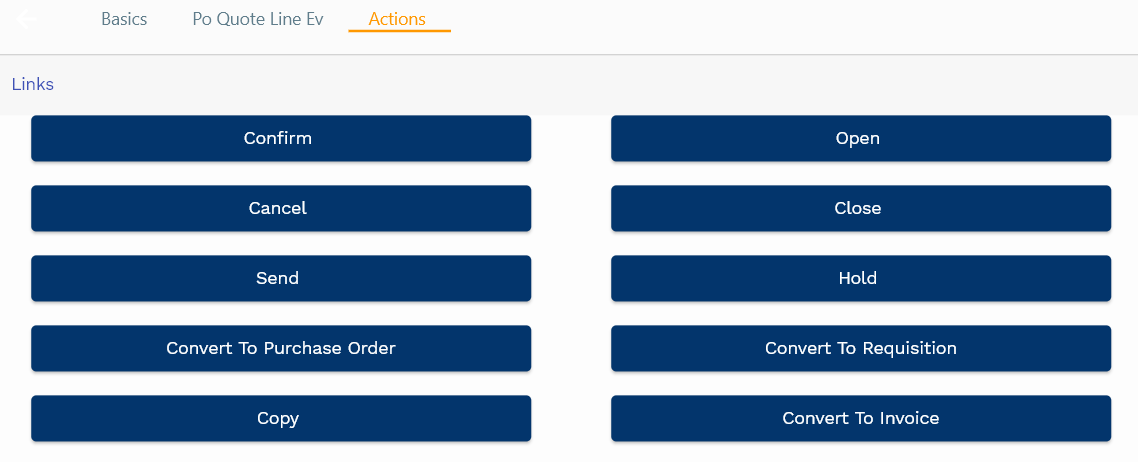Expand the Links panel heading
This screenshot has width=1138, height=462.
coord(33,84)
